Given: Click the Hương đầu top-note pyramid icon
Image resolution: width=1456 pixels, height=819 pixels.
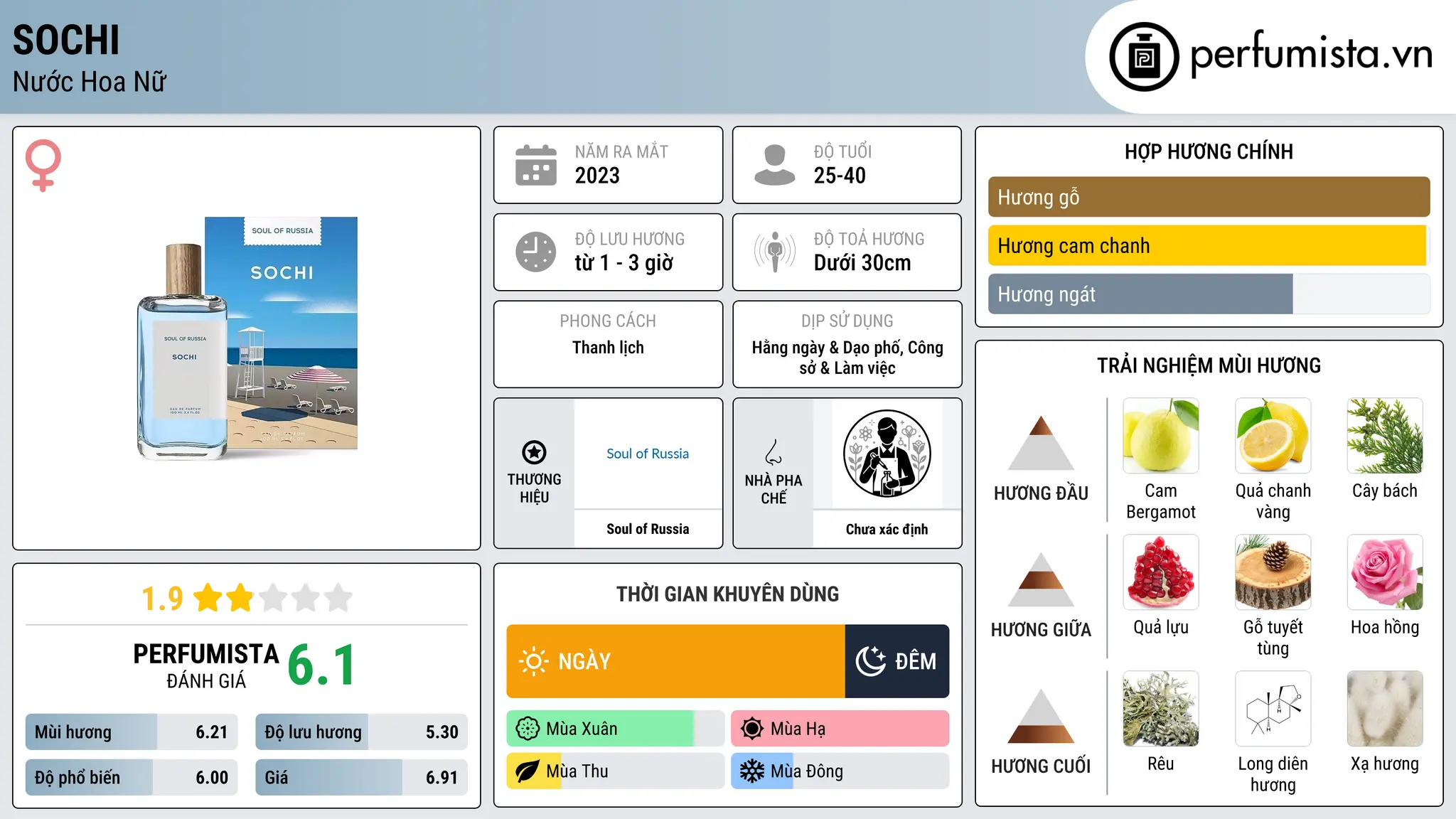Looking at the screenshot, I should click(x=1041, y=443).
